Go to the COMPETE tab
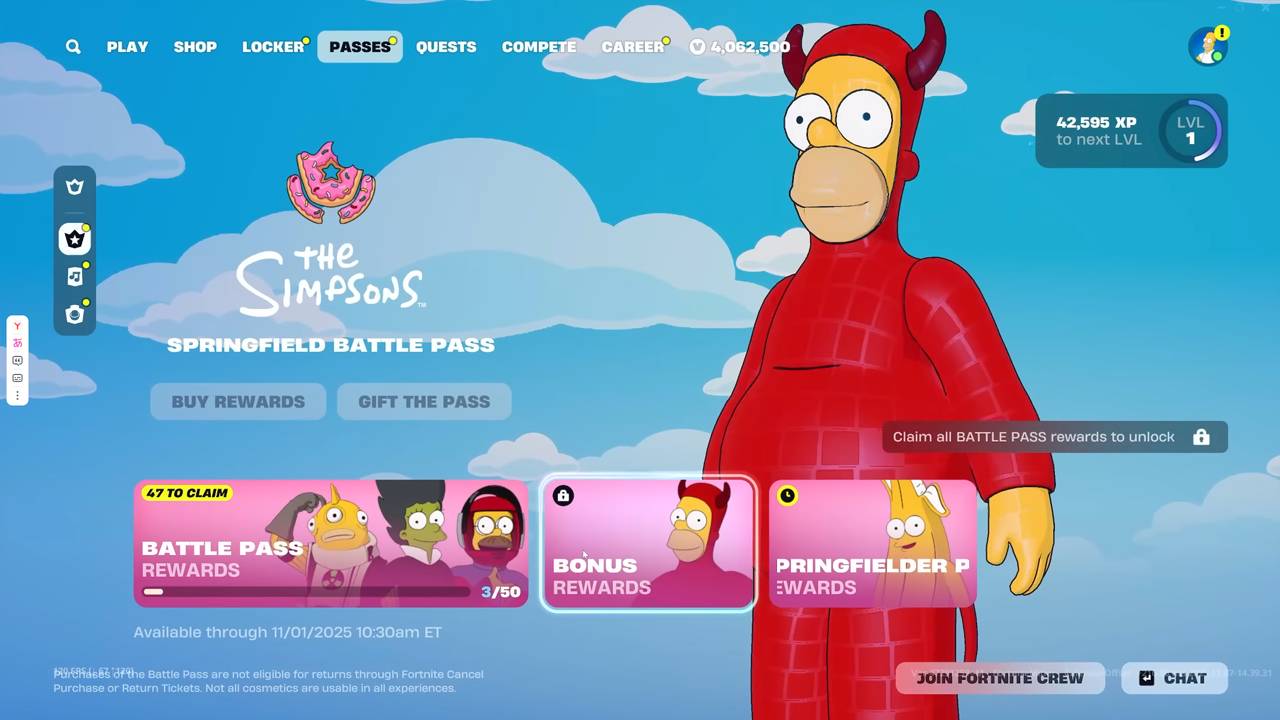Screen dimensions: 1280x720 (x=539, y=47)
